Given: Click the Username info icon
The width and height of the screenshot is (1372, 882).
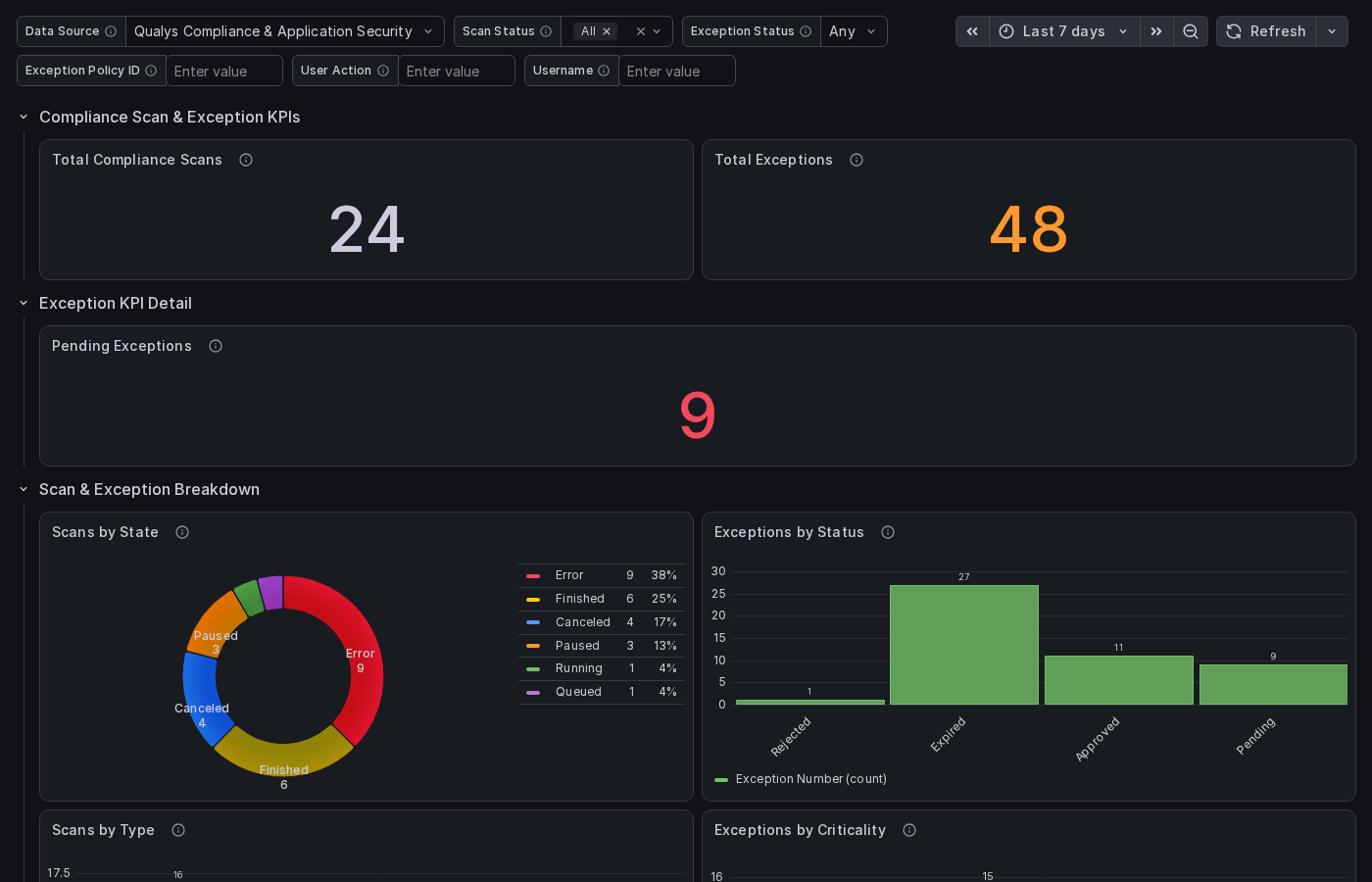Looking at the screenshot, I should [604, 71].
